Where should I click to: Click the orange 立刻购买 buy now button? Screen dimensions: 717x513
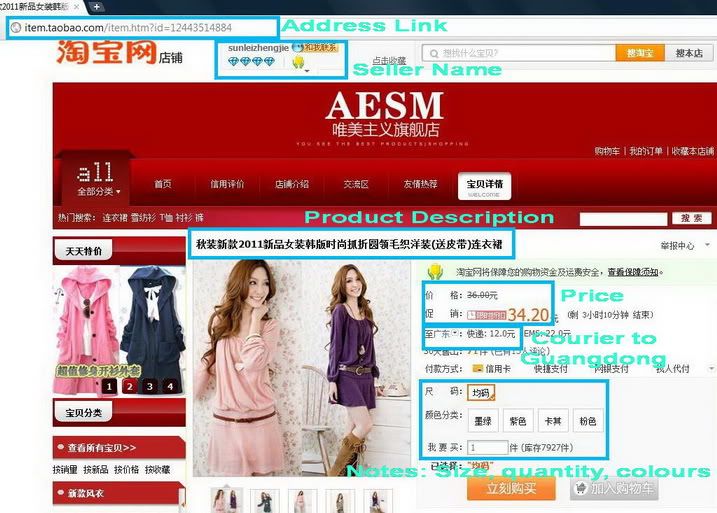pos(511,489)
